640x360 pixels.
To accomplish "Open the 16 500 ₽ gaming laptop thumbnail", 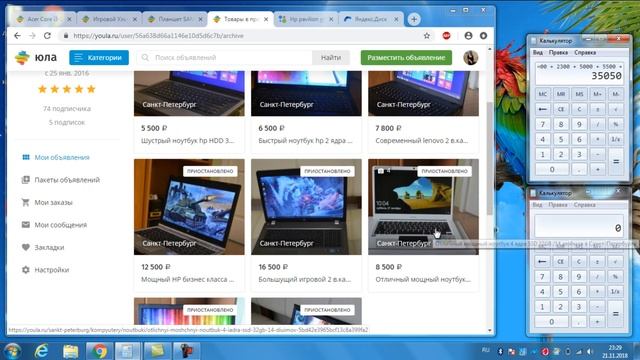I will click(306, 207).
